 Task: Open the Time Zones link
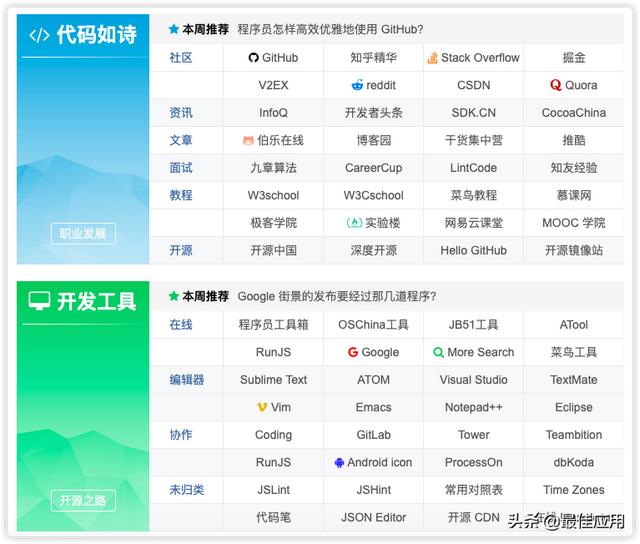coord(574,490)
